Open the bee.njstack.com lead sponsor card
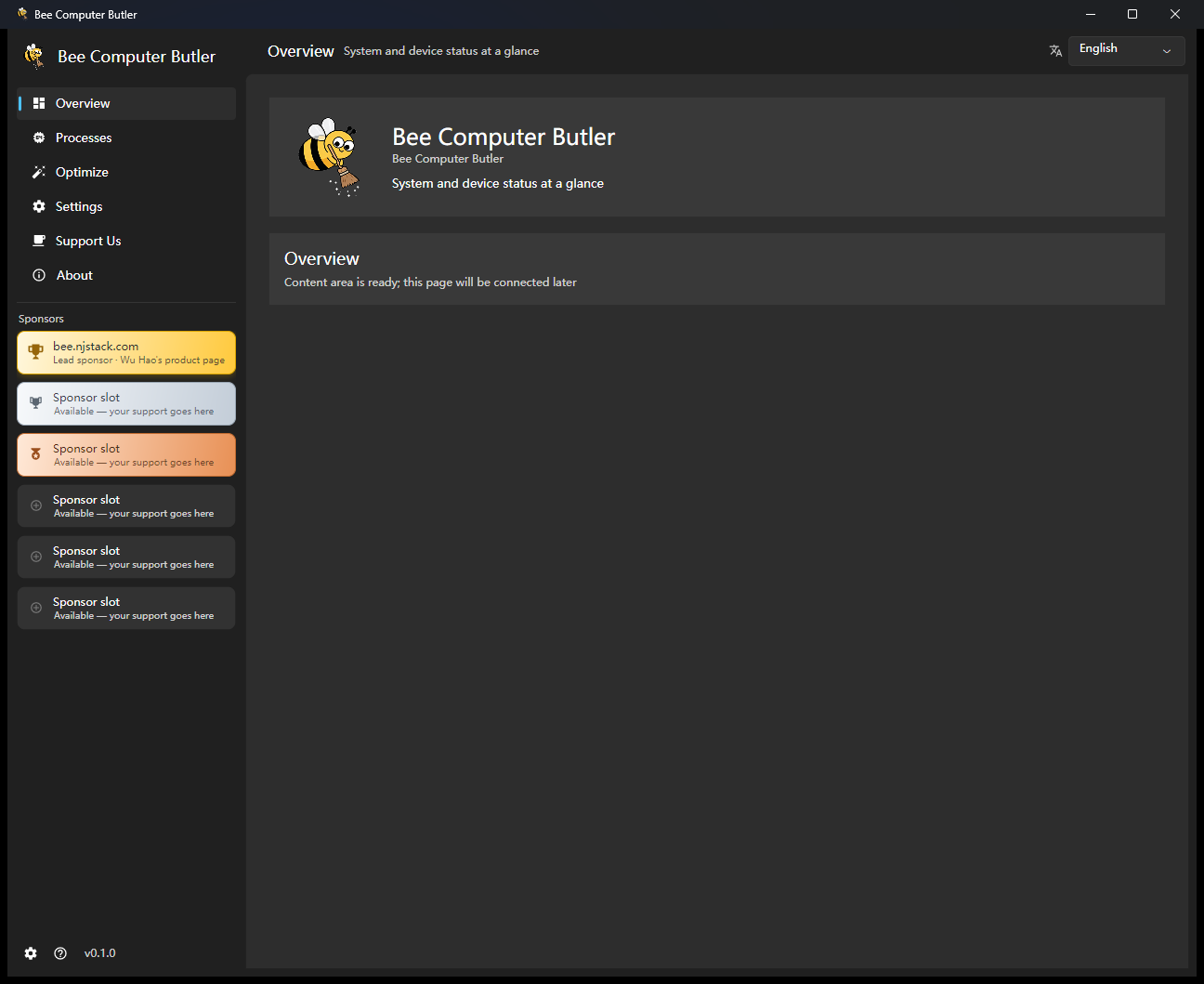 tap(126, 353)
